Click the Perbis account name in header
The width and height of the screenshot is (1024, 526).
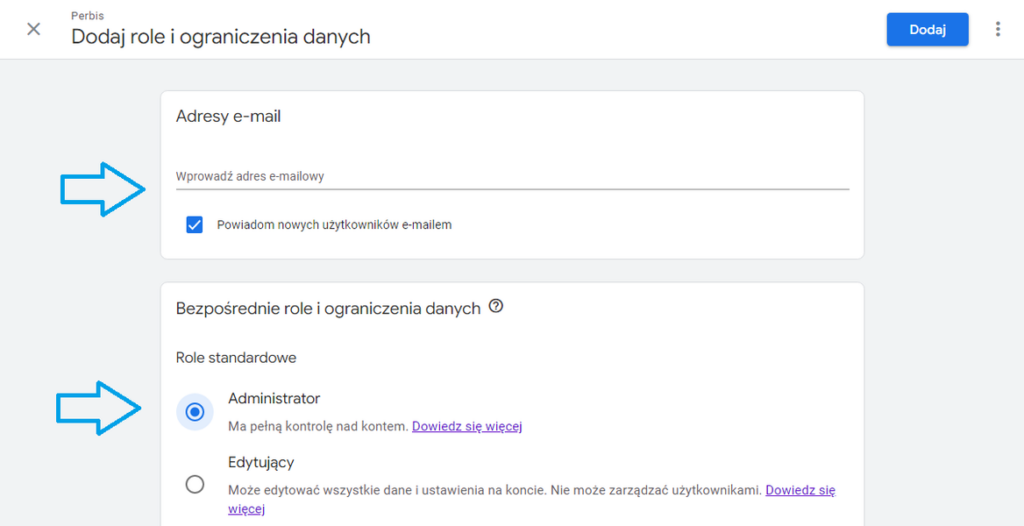coord(88,15)
